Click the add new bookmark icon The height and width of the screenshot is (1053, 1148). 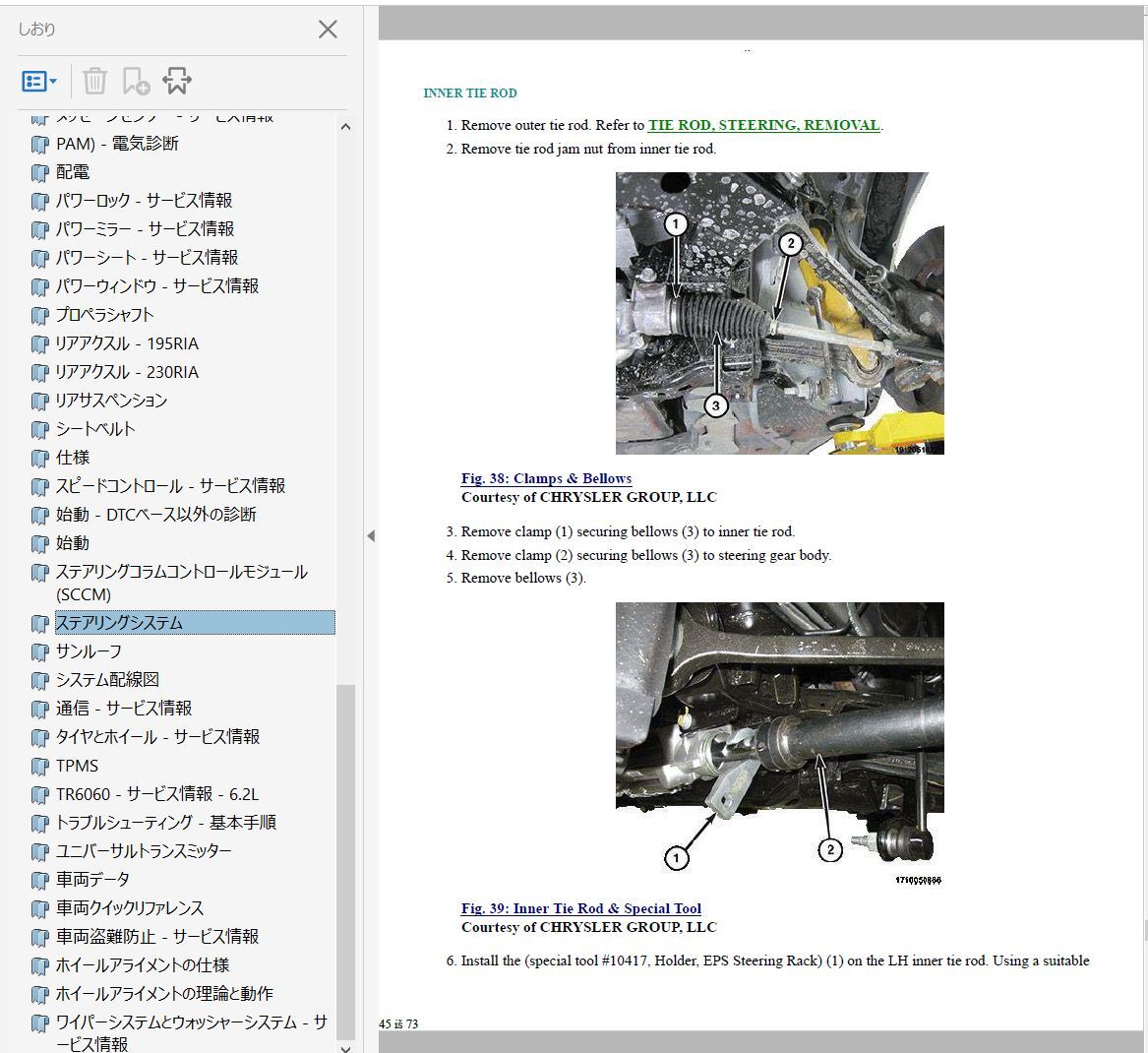pyautogui.click(x=136, y=82)
